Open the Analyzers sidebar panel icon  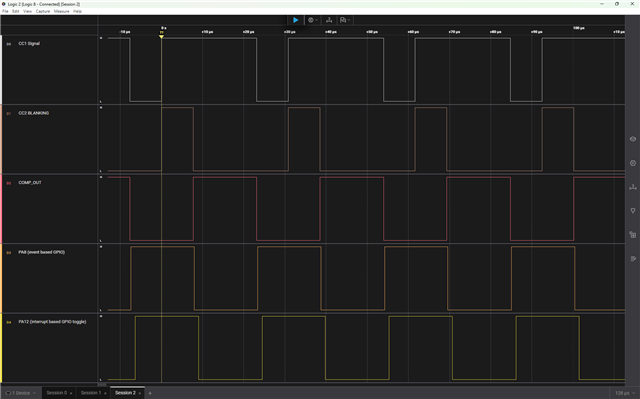(x=633, y=163)
